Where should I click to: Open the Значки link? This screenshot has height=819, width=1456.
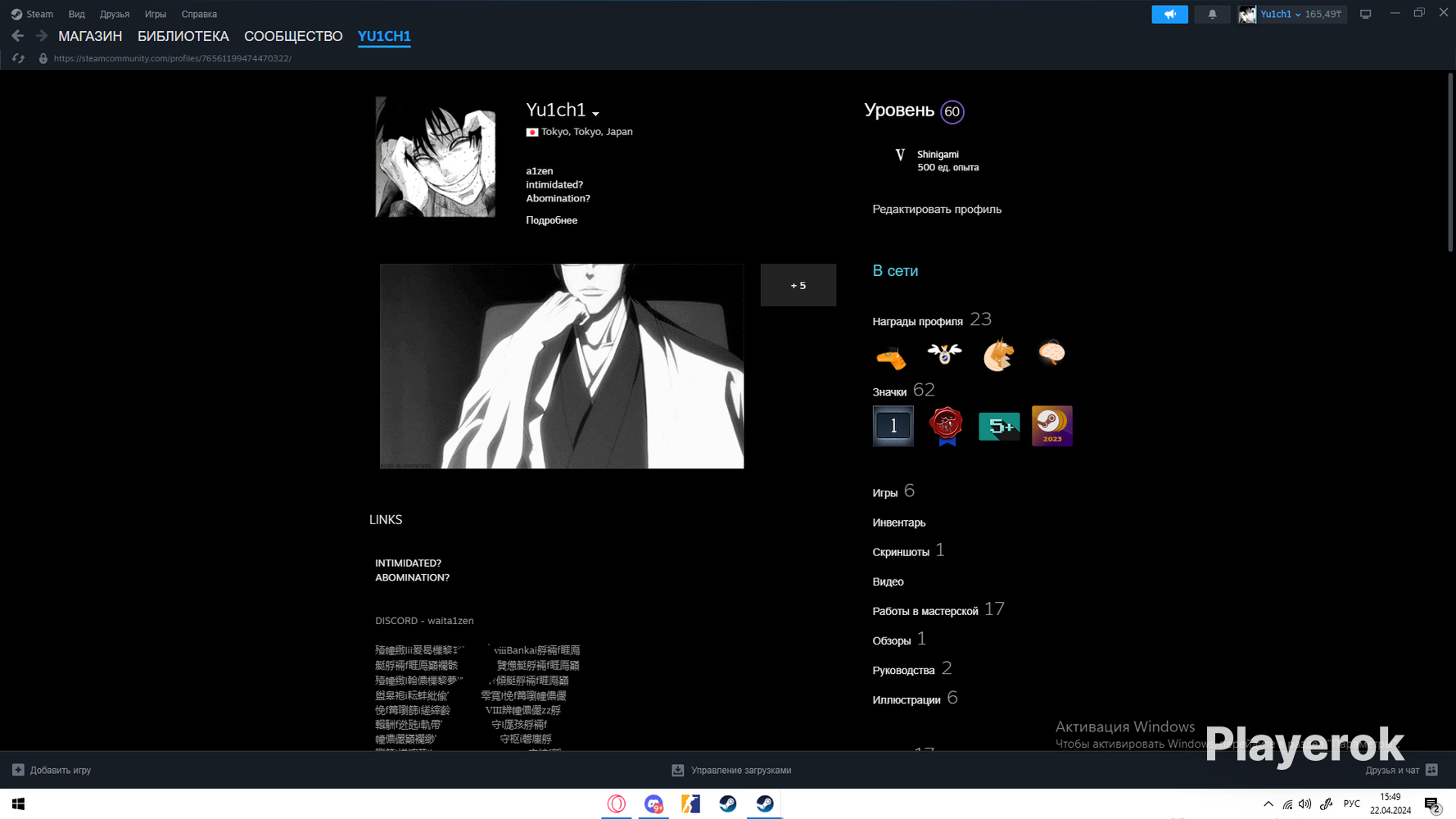889,392
